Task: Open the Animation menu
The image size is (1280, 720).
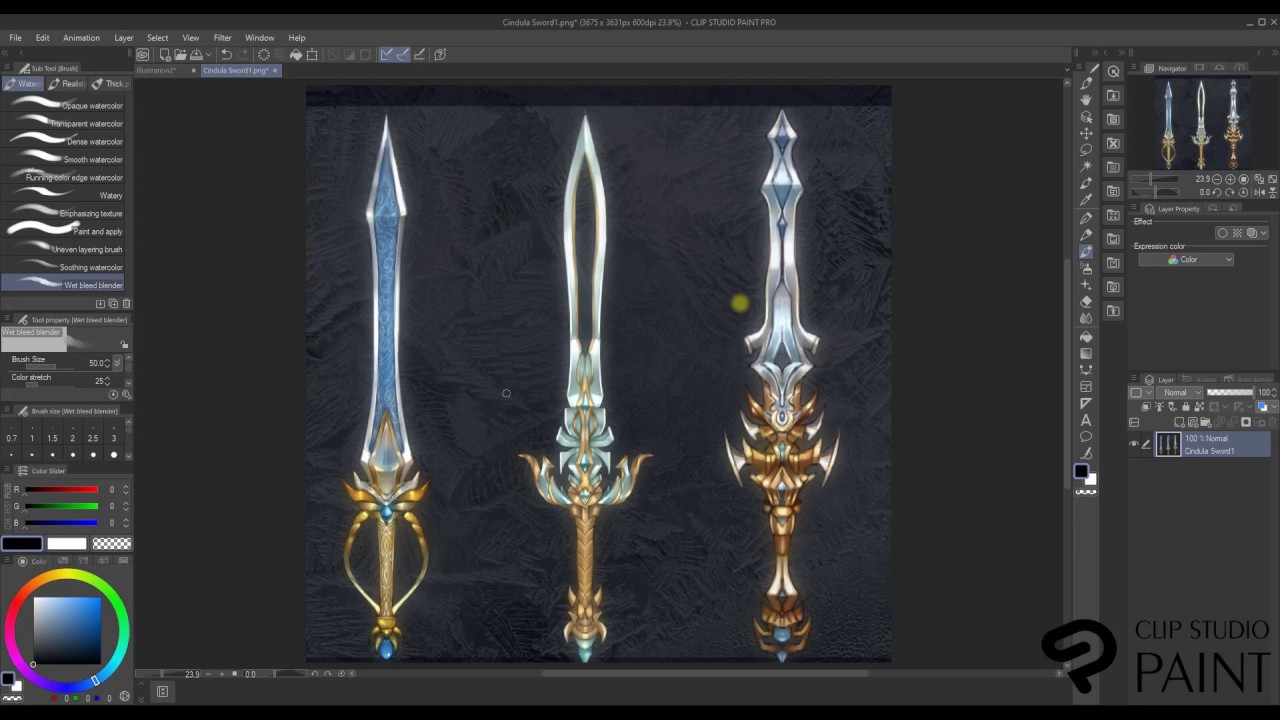Action: pyautogui.click(x=81, y=38)
